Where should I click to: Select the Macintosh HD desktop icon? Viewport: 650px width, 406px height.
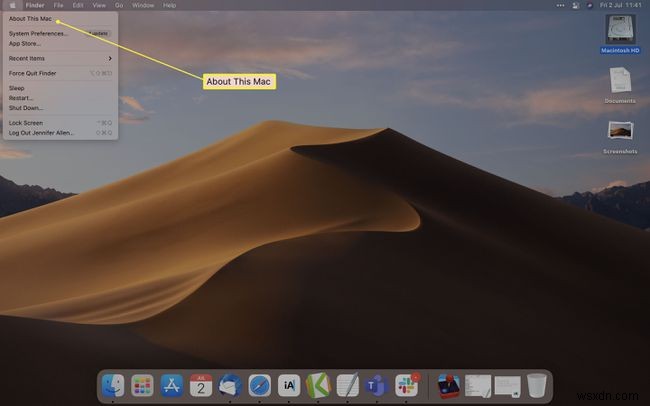tap(620, 28)
